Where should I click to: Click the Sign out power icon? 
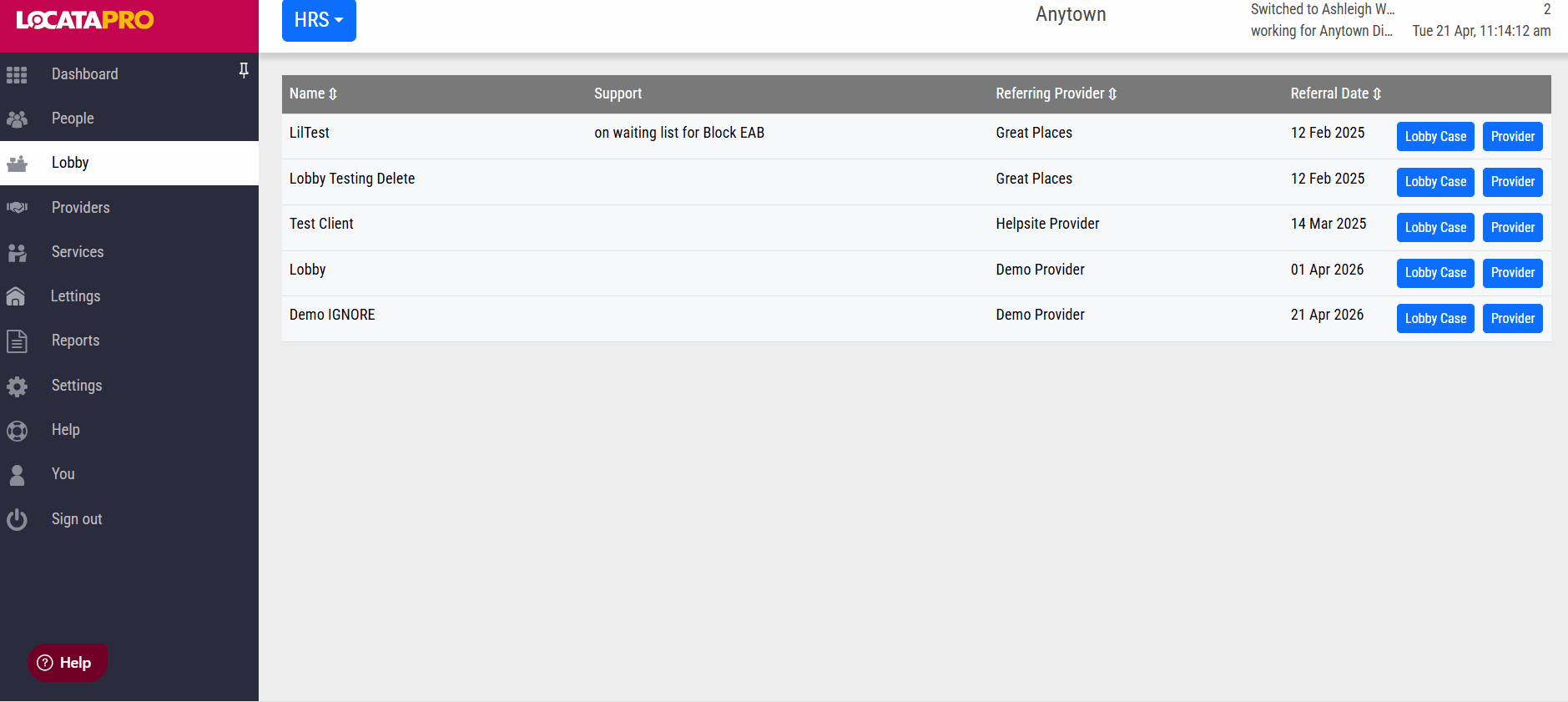17,519
